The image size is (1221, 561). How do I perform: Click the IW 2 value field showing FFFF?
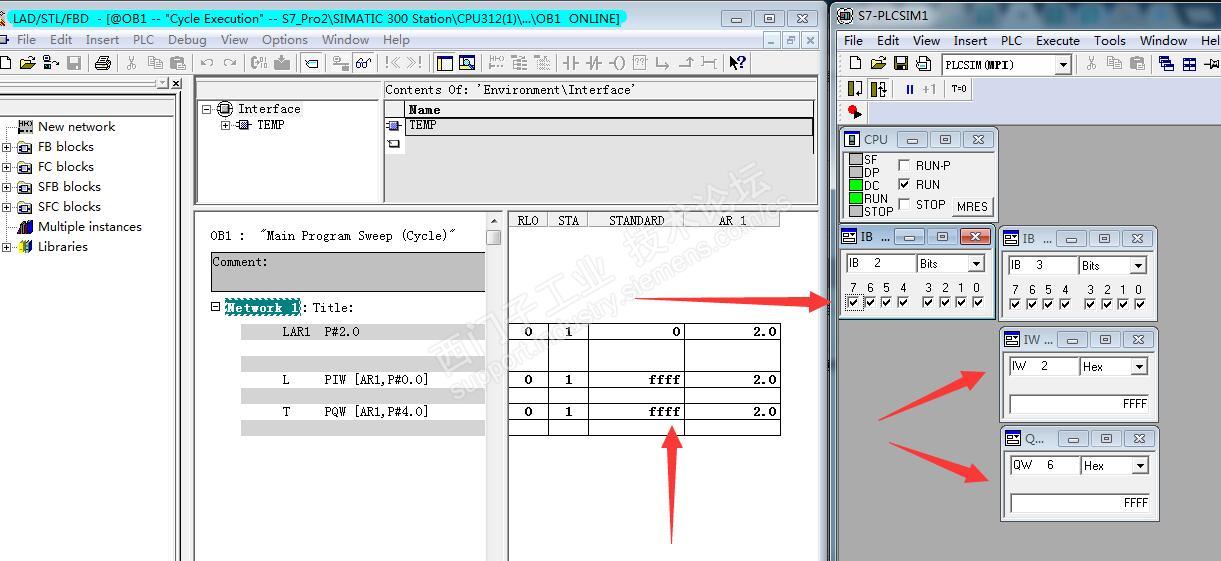[x=1080, y=404]
